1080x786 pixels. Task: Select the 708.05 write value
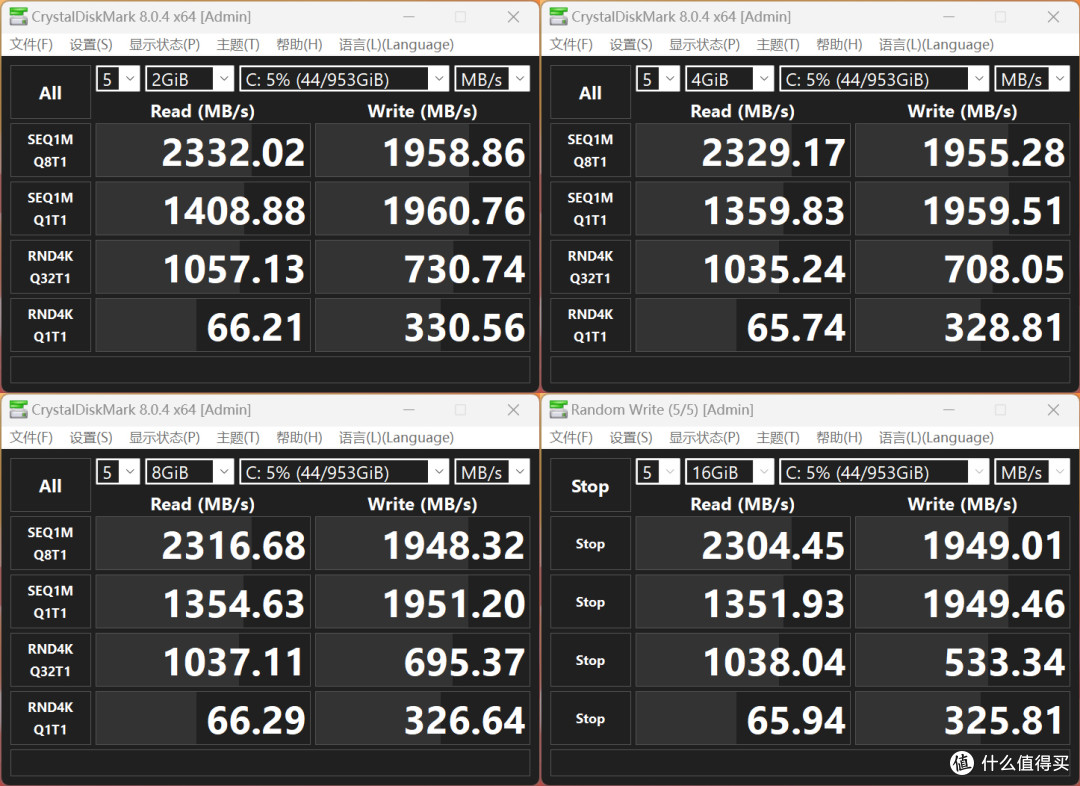[x=962, y=267]
